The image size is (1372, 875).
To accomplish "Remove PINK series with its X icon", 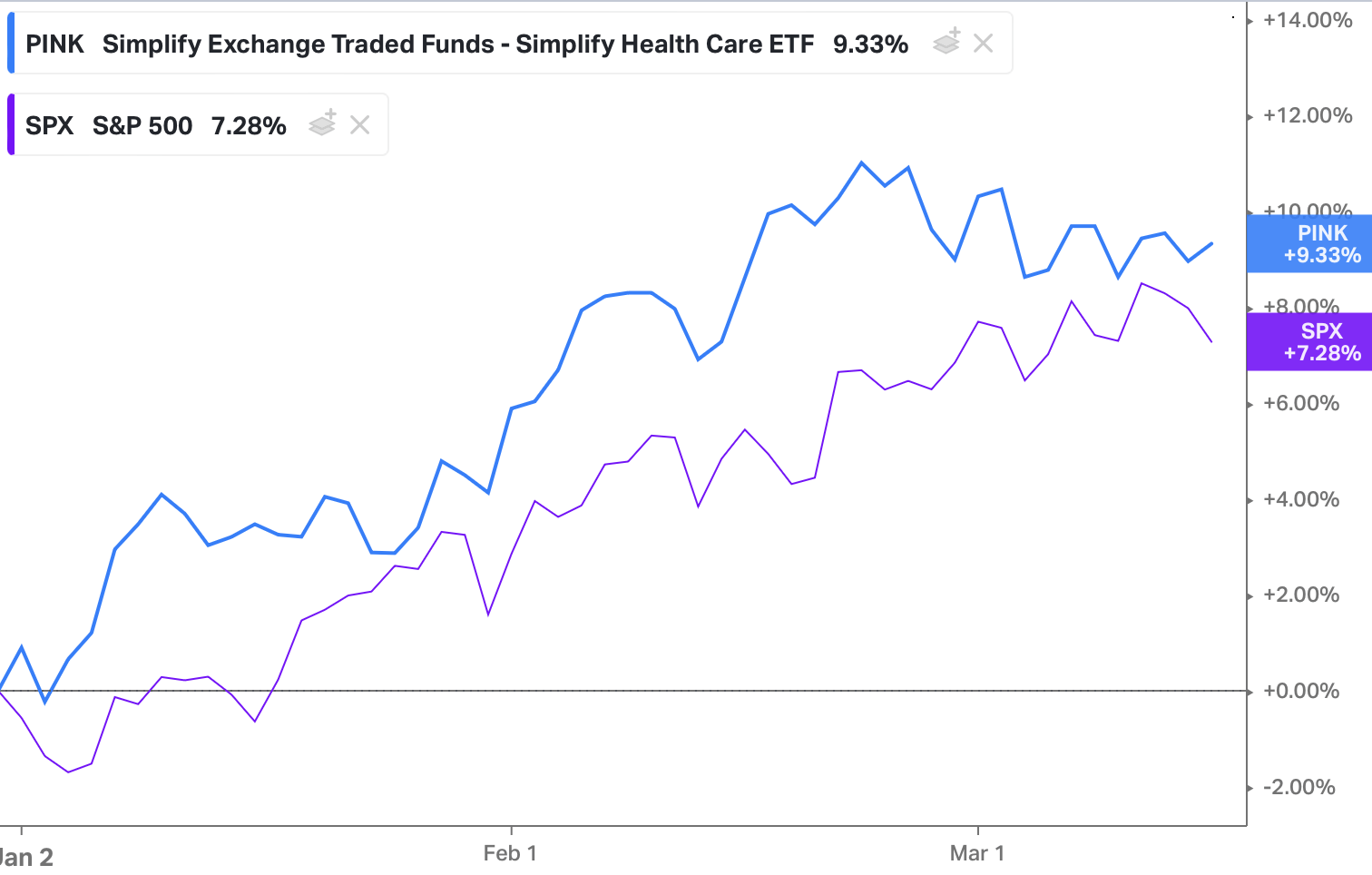I will point(984,43).
